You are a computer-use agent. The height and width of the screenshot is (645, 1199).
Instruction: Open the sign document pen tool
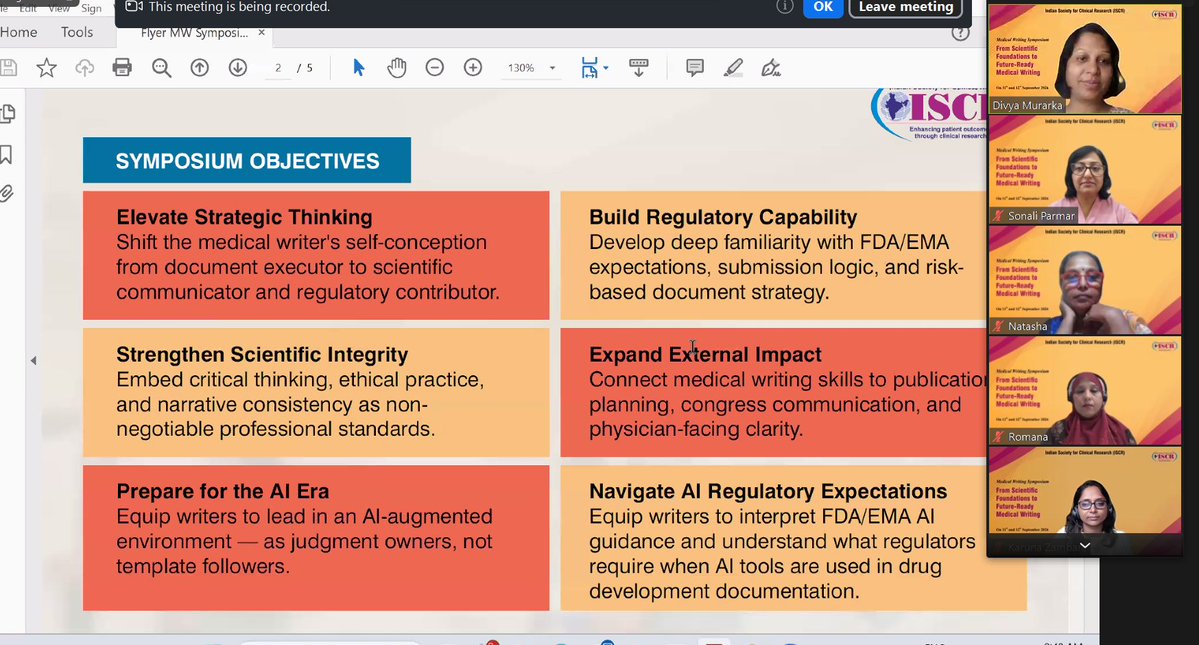(771, 68)
